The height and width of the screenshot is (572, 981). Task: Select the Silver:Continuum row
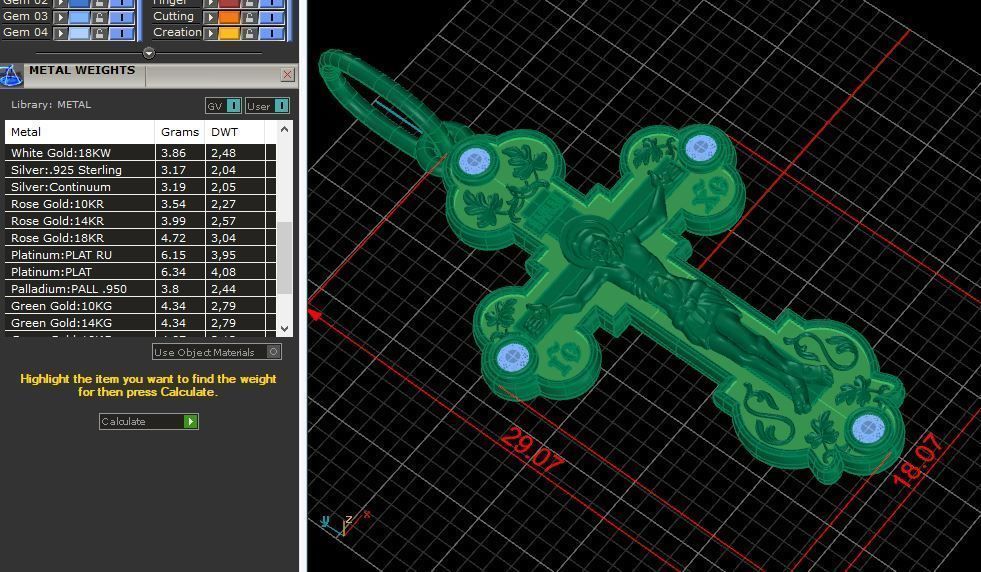(141, 186)
